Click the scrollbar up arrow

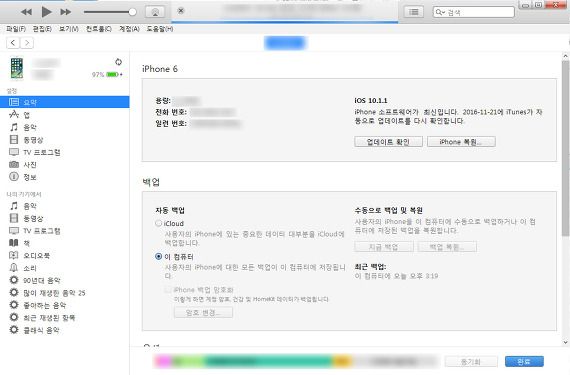(x=565, y=56)
